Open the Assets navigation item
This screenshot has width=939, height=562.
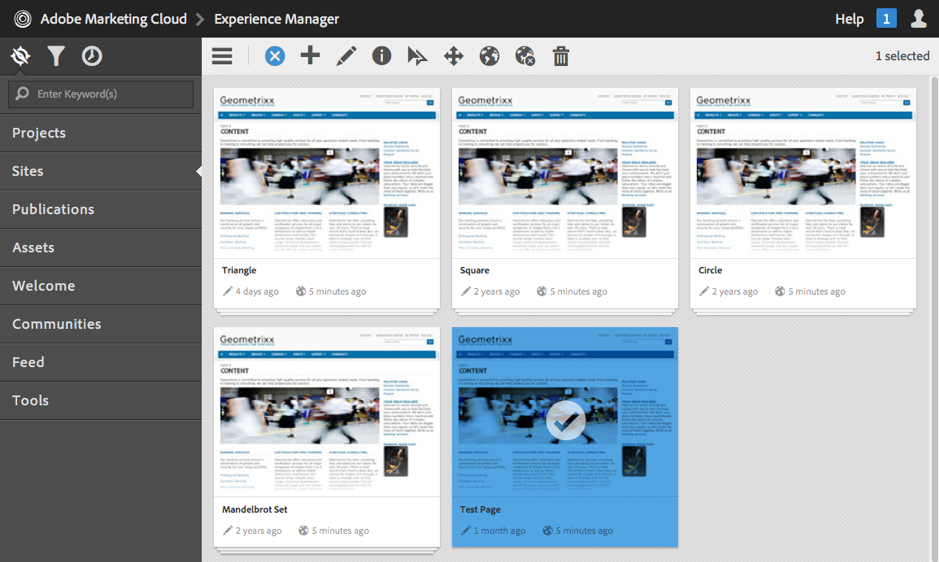click(33, 247)
